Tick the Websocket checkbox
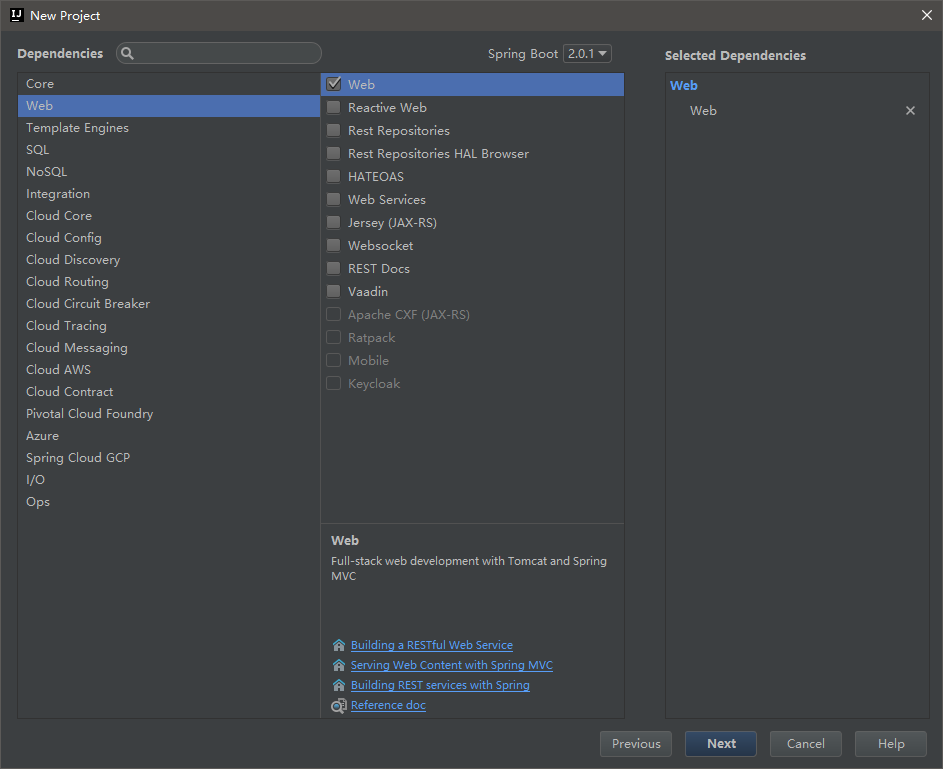The image size is (943, 769). 334,246
